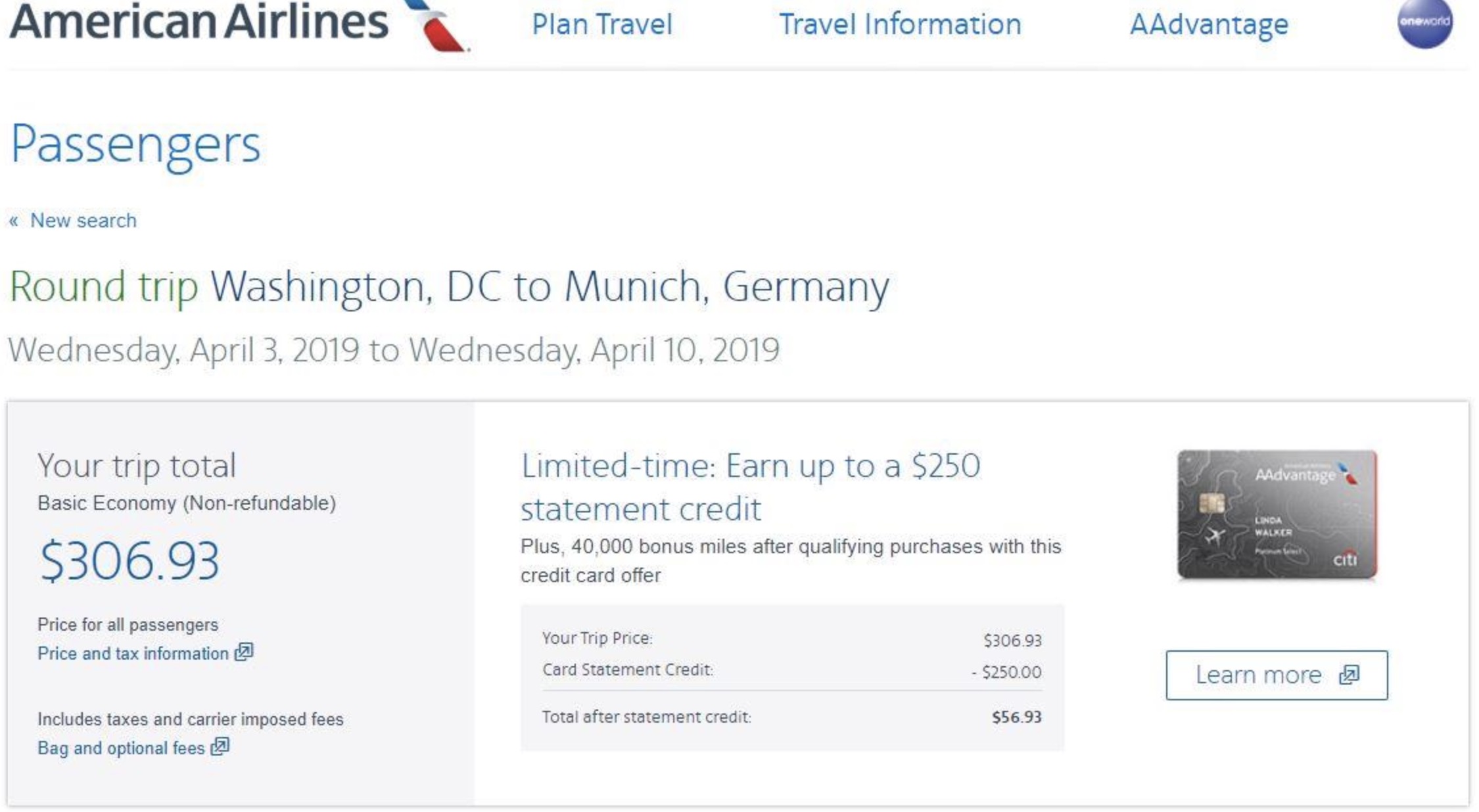Click the American Airlines flight symbol logo
Viewport: 1479px width, 812px height.
[438, 25]
